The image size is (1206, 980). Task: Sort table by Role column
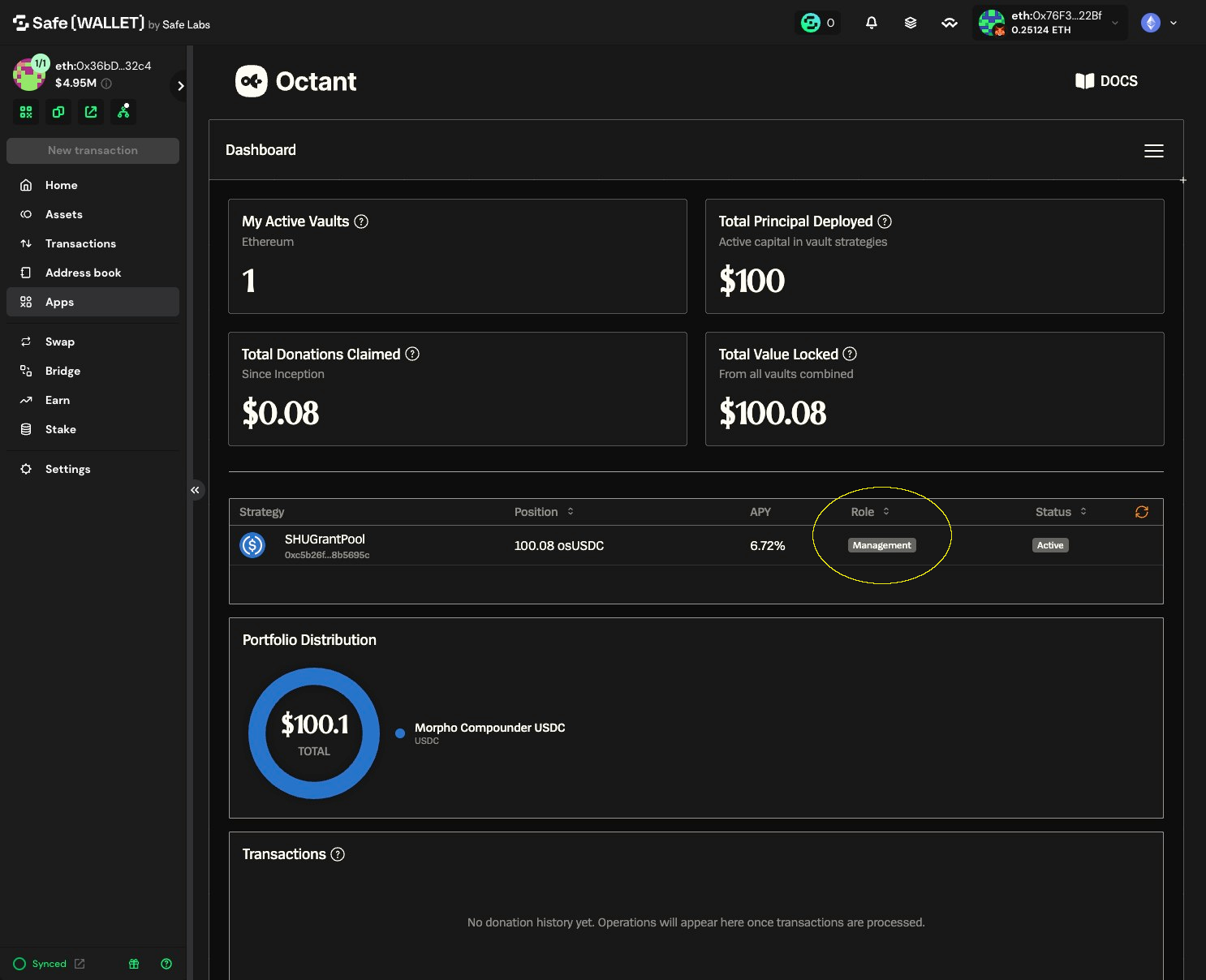pyautogui.click(x=870, y=512)
